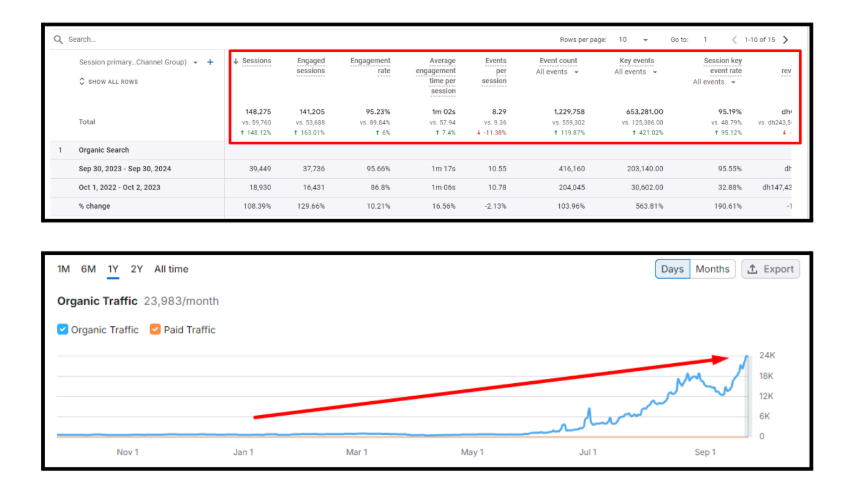The height and width of the screenshot is (492, 842).
Task: Add a dimension with the blue plus icon
Action: pos(210,62)
